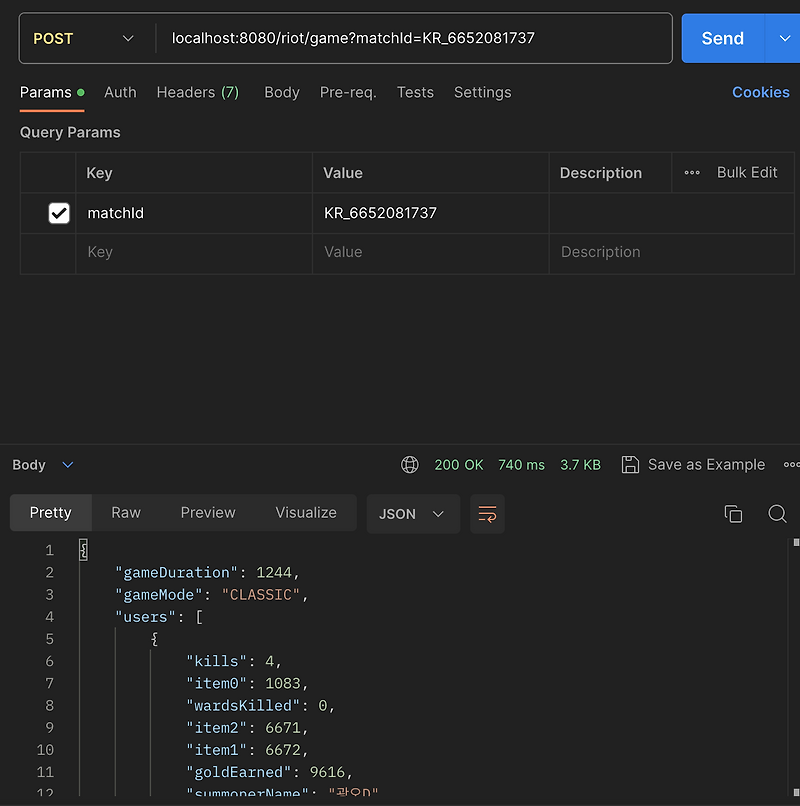Switch to the Tests tab
The width and height of the screenshot is (800, 806).
click(415, 93)
